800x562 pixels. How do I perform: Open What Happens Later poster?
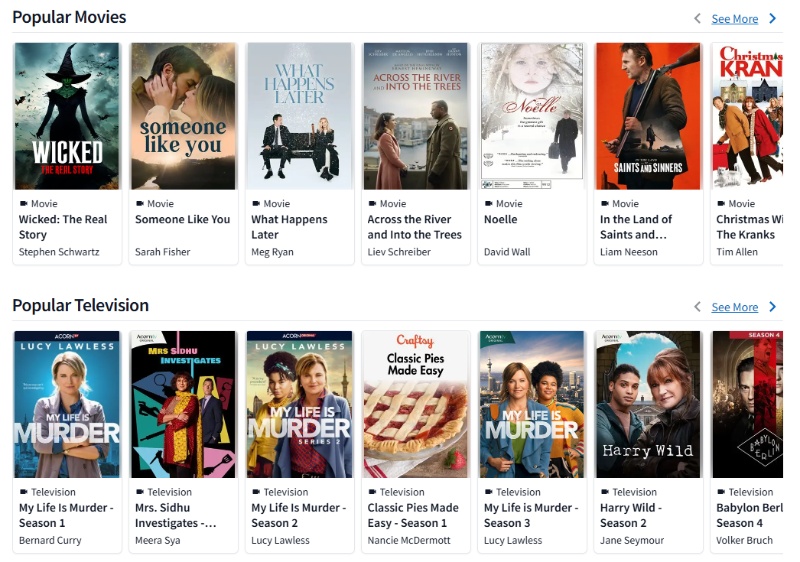tap(299, 116)
